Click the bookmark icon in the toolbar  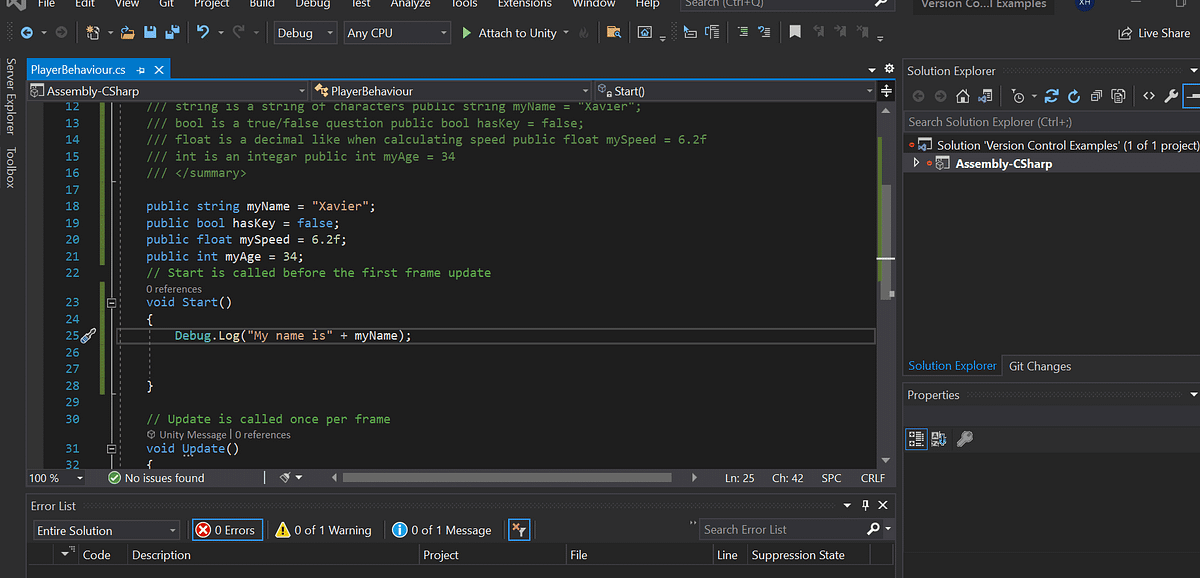click(795, 33)
